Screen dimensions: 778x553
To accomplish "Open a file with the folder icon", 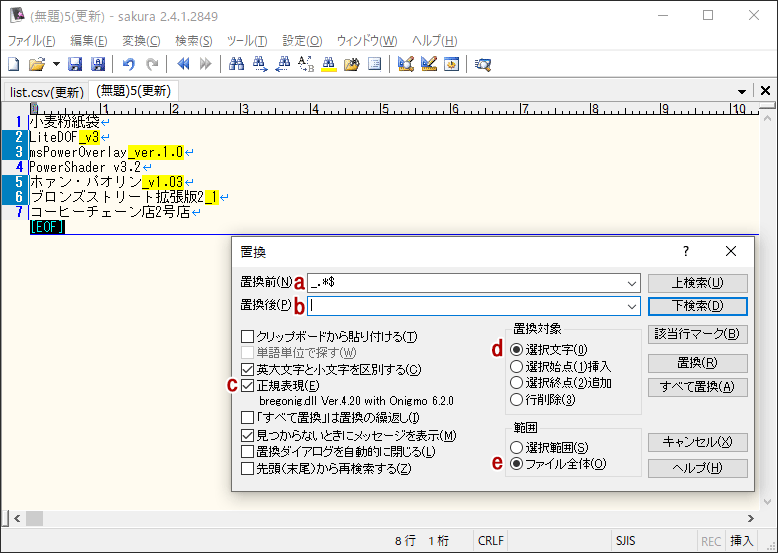I will coord(37,64).
